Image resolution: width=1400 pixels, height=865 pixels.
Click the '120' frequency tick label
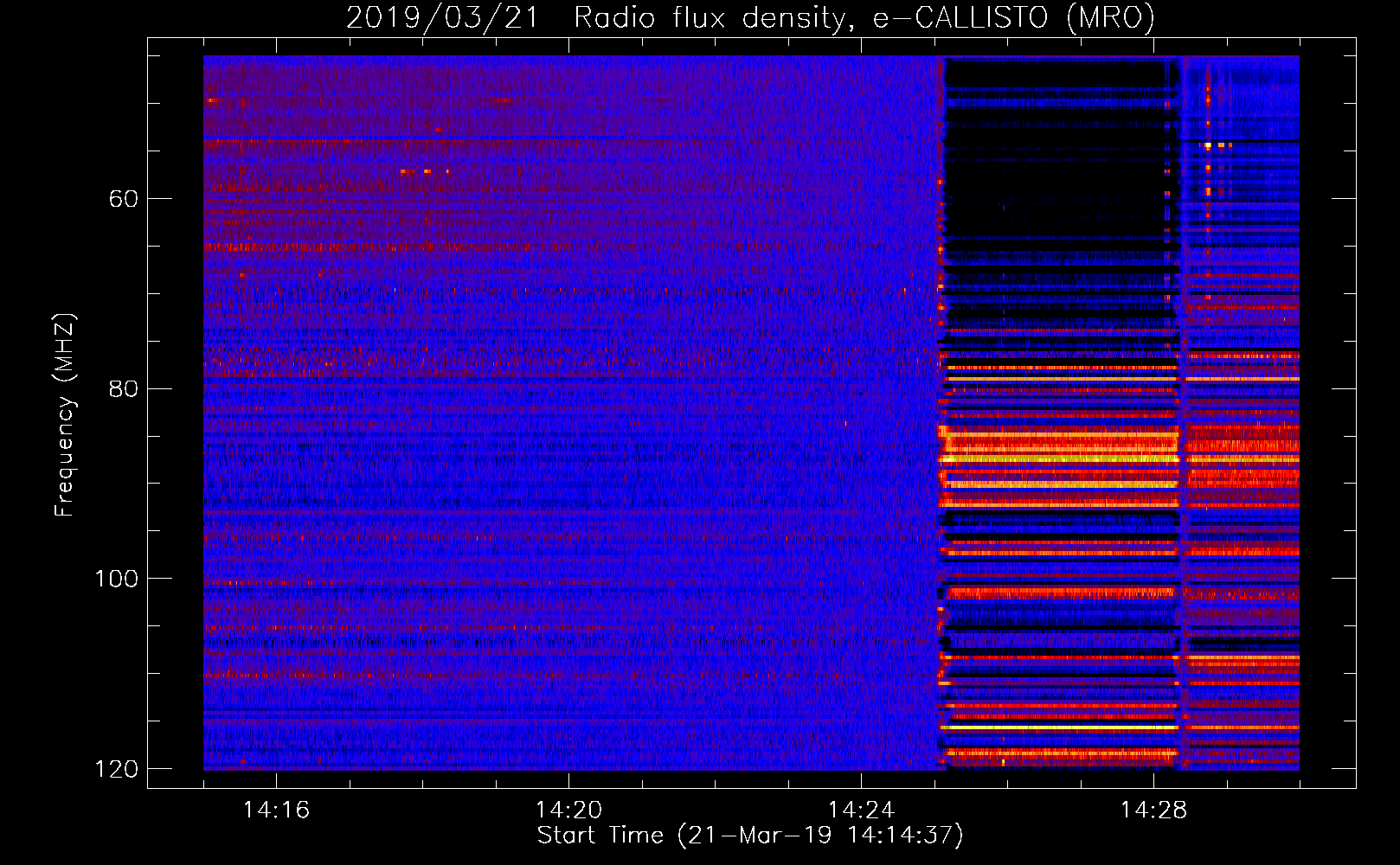coord(116,769)
